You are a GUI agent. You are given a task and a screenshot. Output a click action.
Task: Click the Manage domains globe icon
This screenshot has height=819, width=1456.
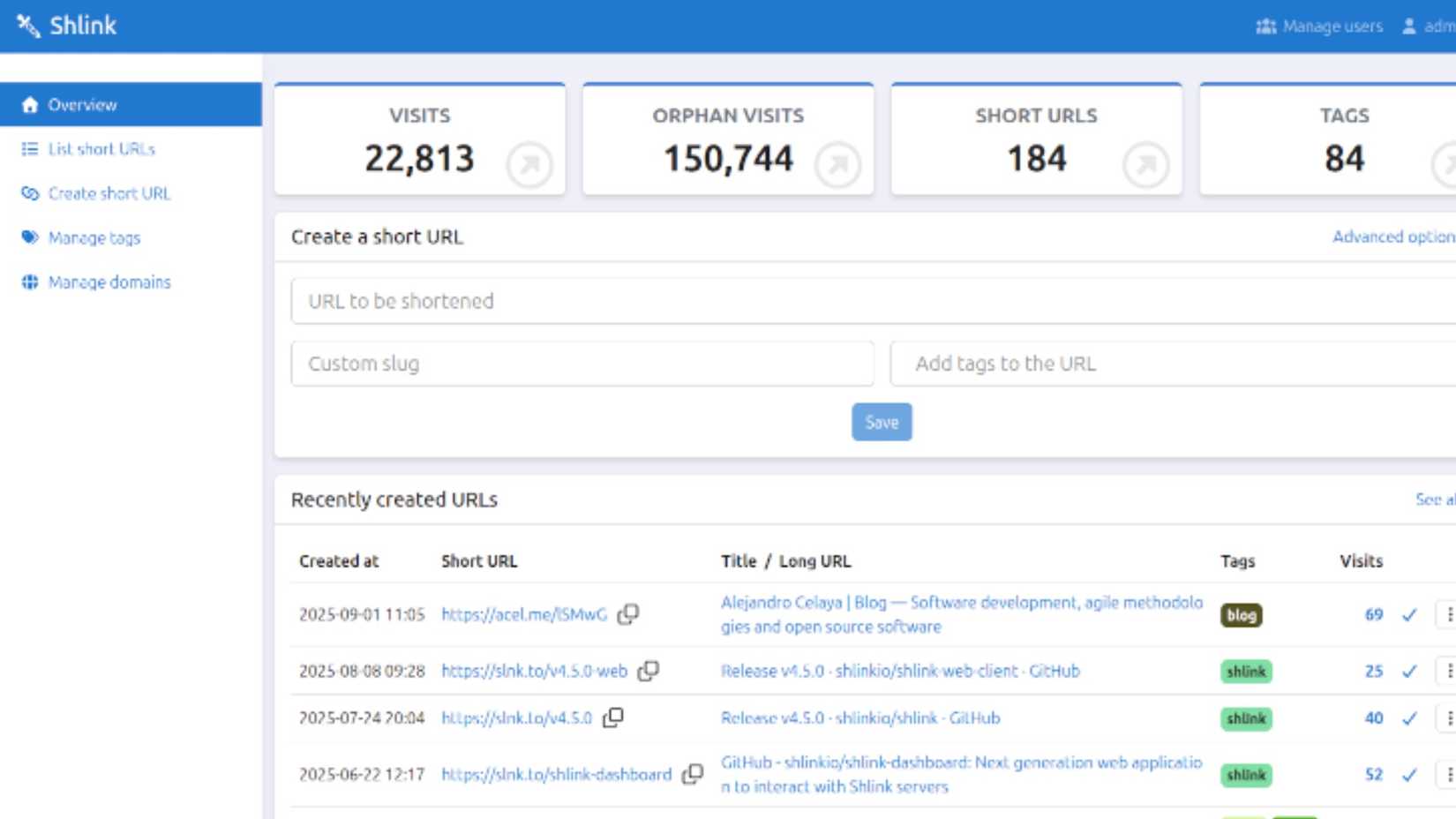pyautogui.click(x=28, y=281)
